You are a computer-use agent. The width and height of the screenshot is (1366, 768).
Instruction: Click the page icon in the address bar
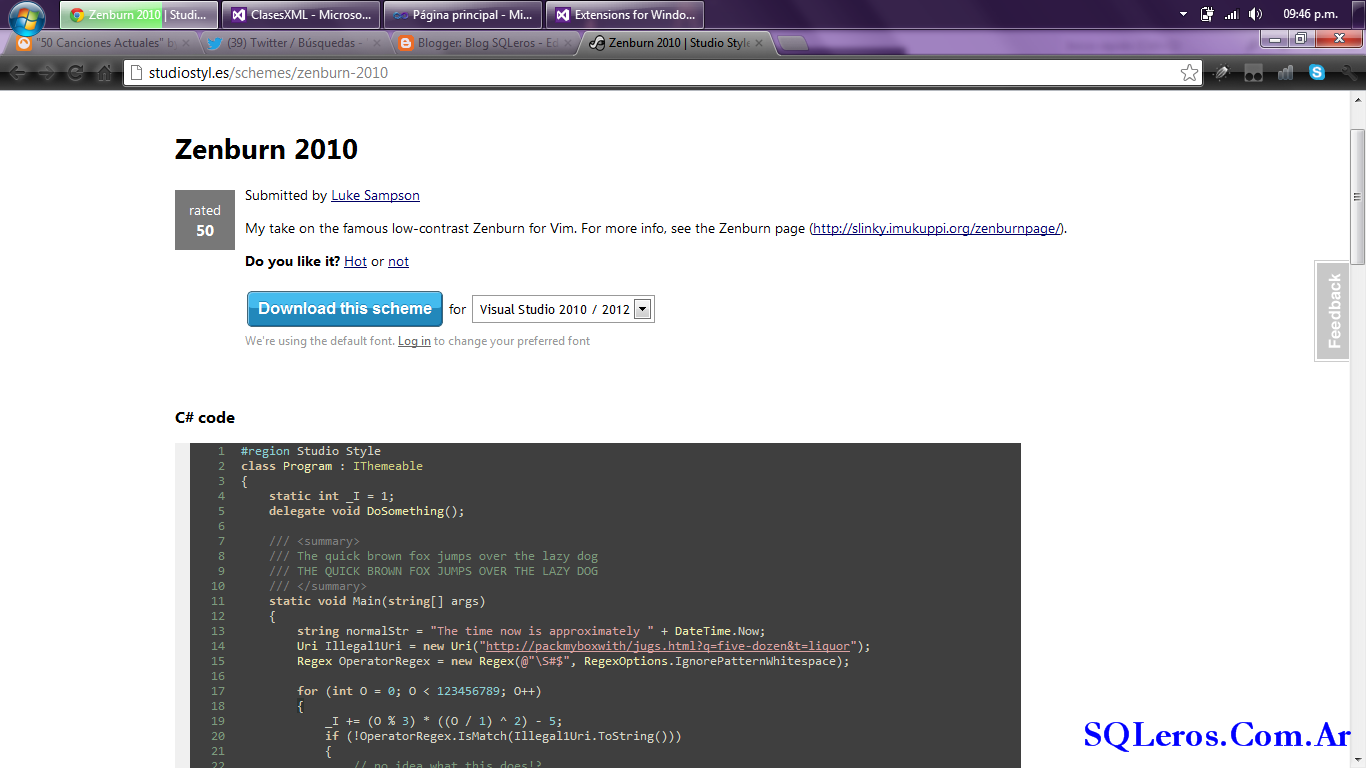click(x=136, y=73)
